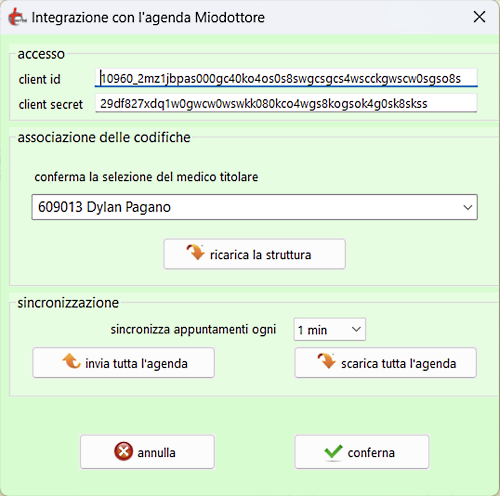Click the scarica tutta l'agenda button text
The image size is (500, 496).
pyautogui.click(x=398, y=364)
